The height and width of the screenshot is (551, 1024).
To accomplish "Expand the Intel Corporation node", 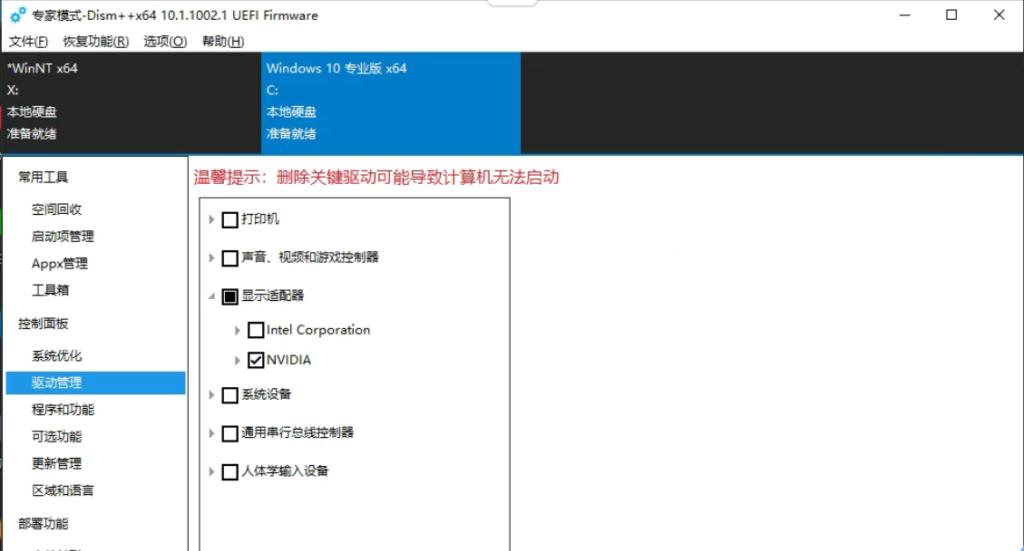I will (x=238, y=330).
